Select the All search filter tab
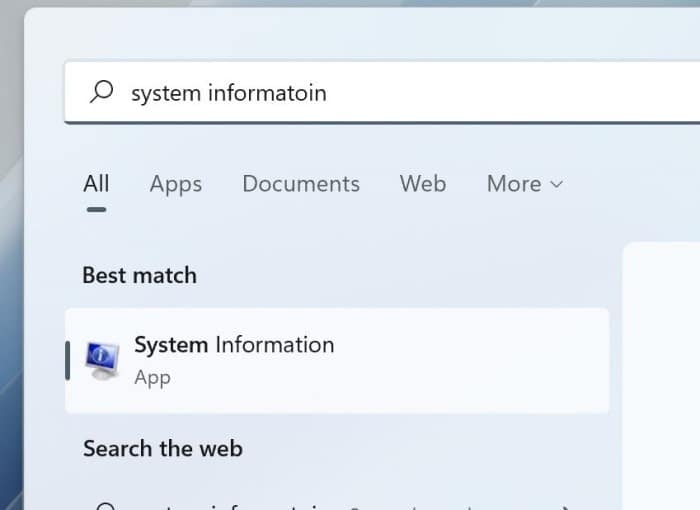Image resolution: width=700 pixels, height=510 pixels. click(96, 184)
